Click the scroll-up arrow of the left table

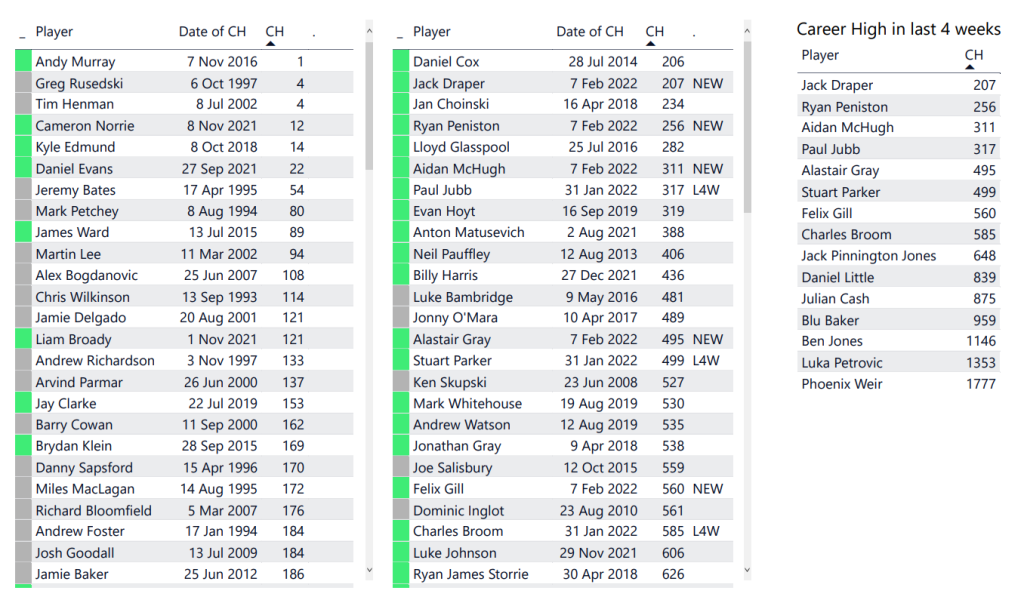(x=369, y=32)
